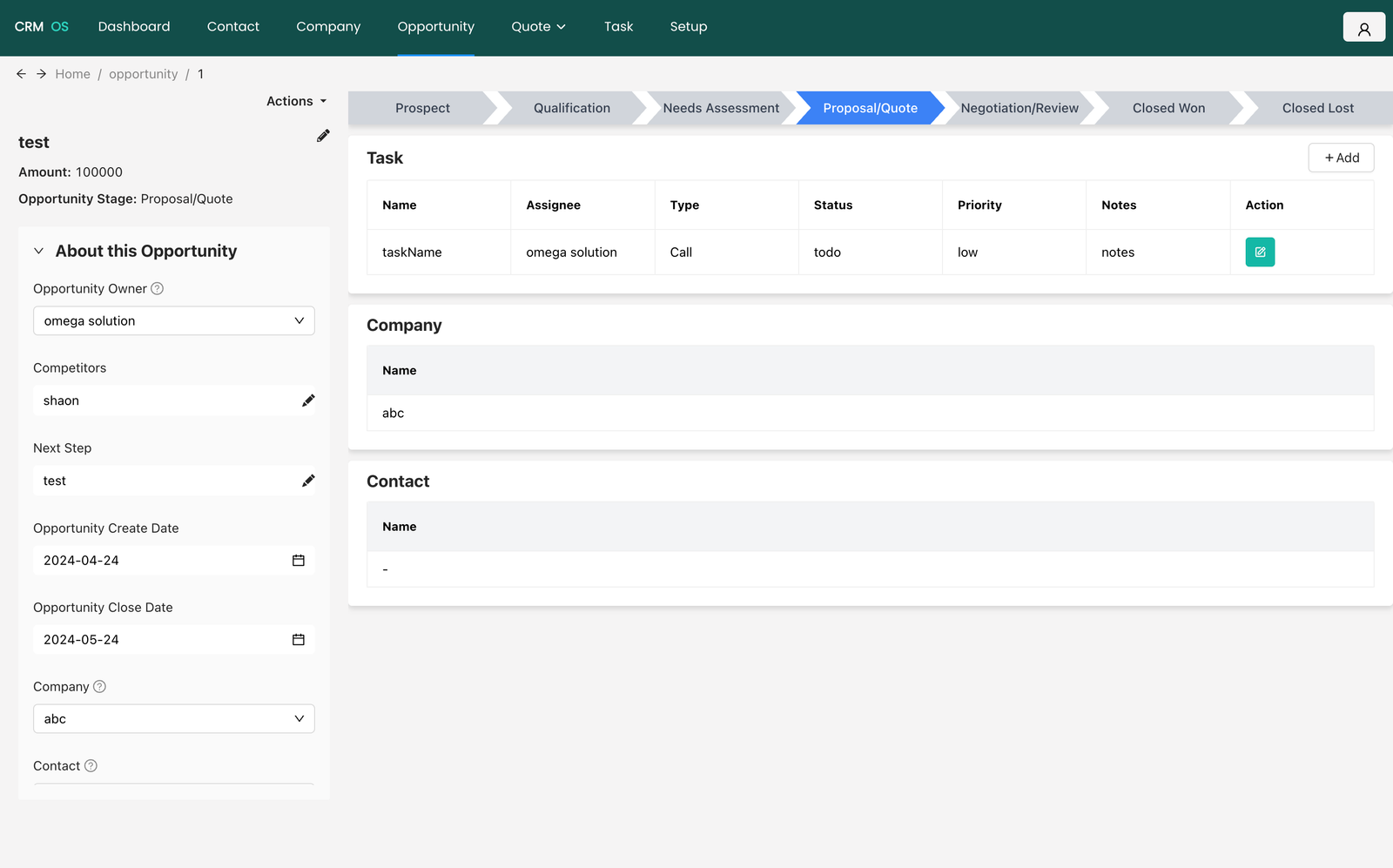
Task: Open the Company abc dropdown
Action: click(174, 719)
